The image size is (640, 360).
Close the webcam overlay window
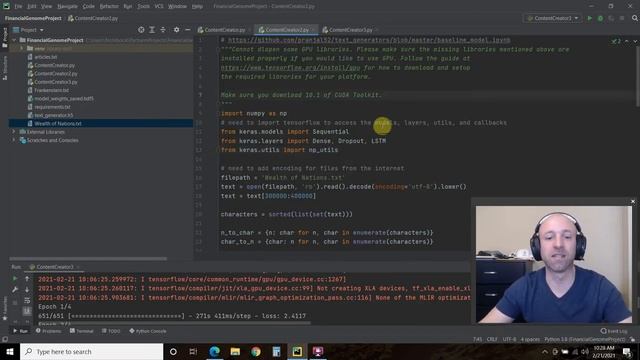[633, 202]
